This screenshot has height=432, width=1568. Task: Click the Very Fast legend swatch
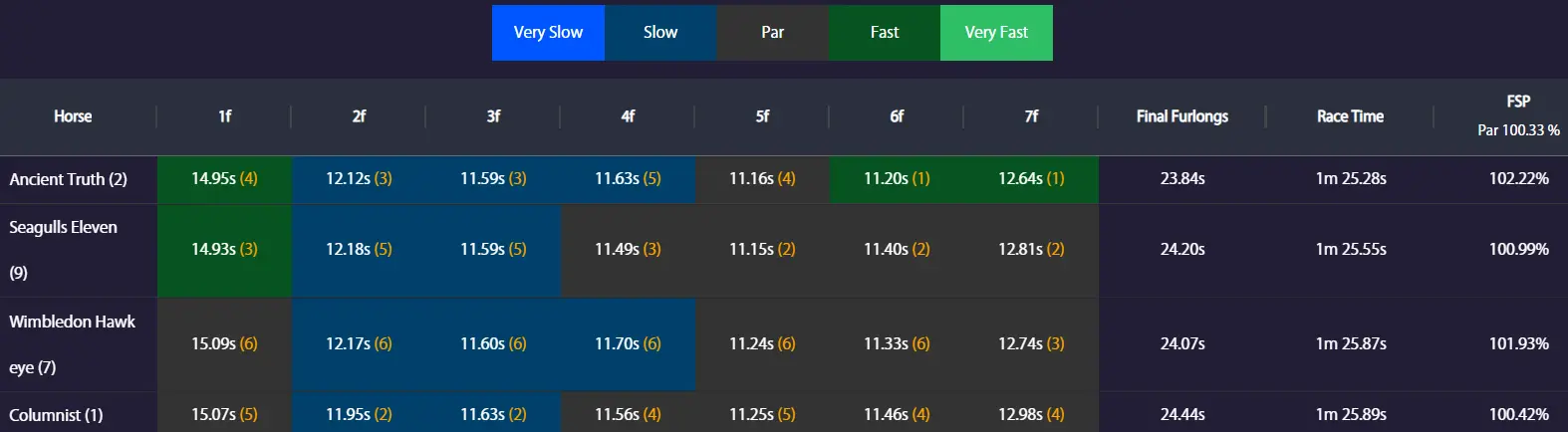click(996, 33)
